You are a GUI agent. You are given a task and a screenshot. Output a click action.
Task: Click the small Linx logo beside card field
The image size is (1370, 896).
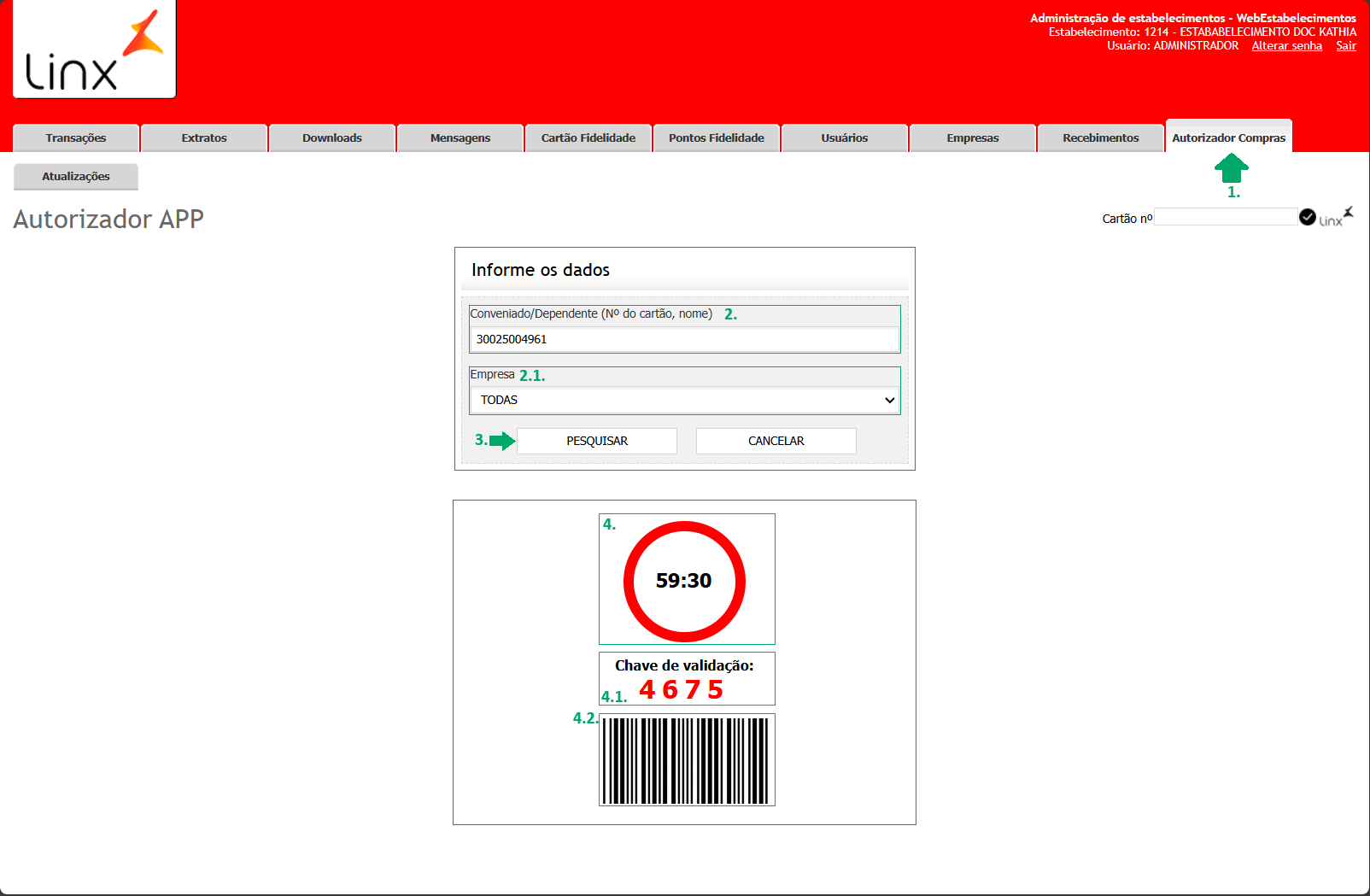[1336, 217]
